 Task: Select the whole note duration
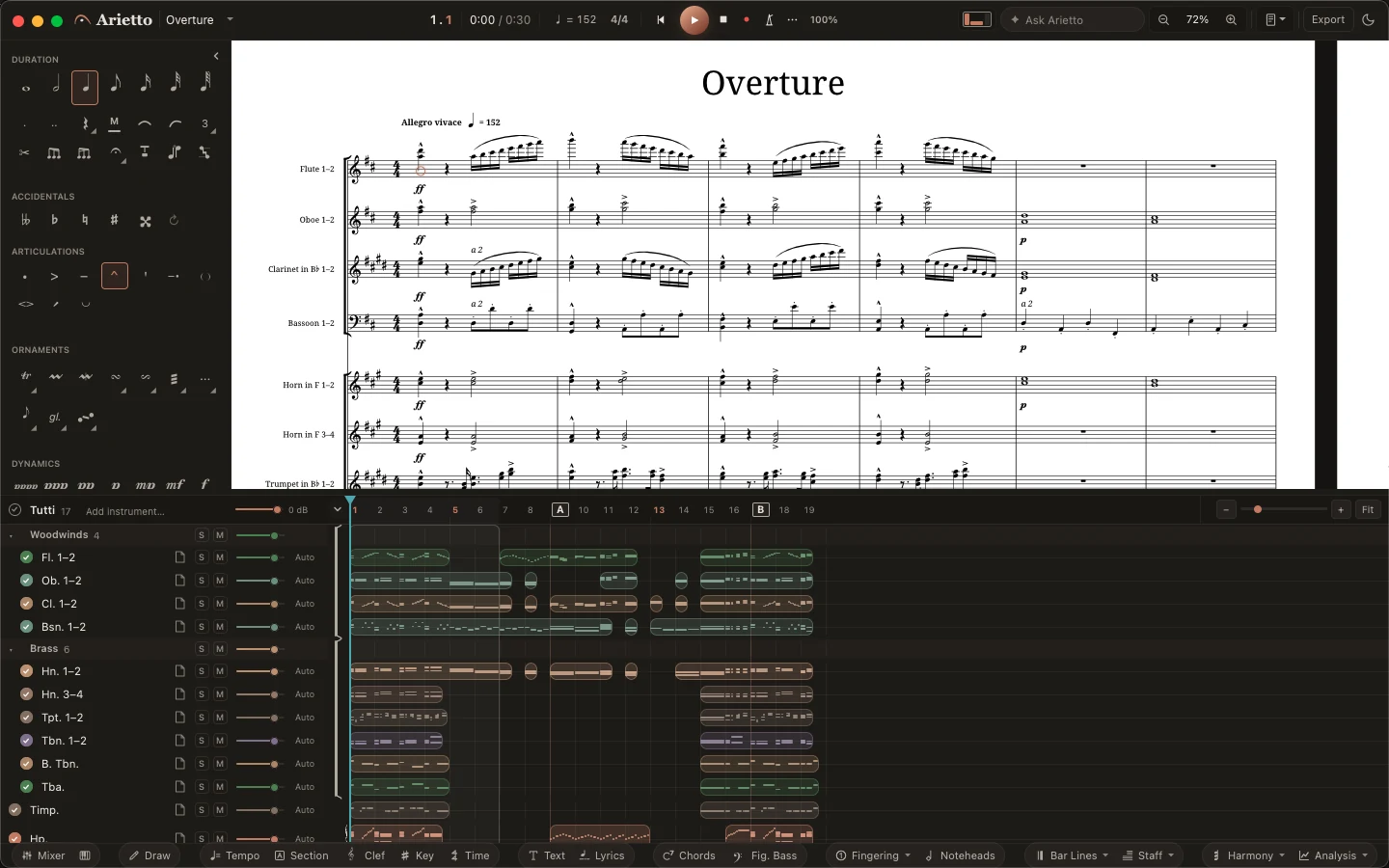tap(26, 88)
